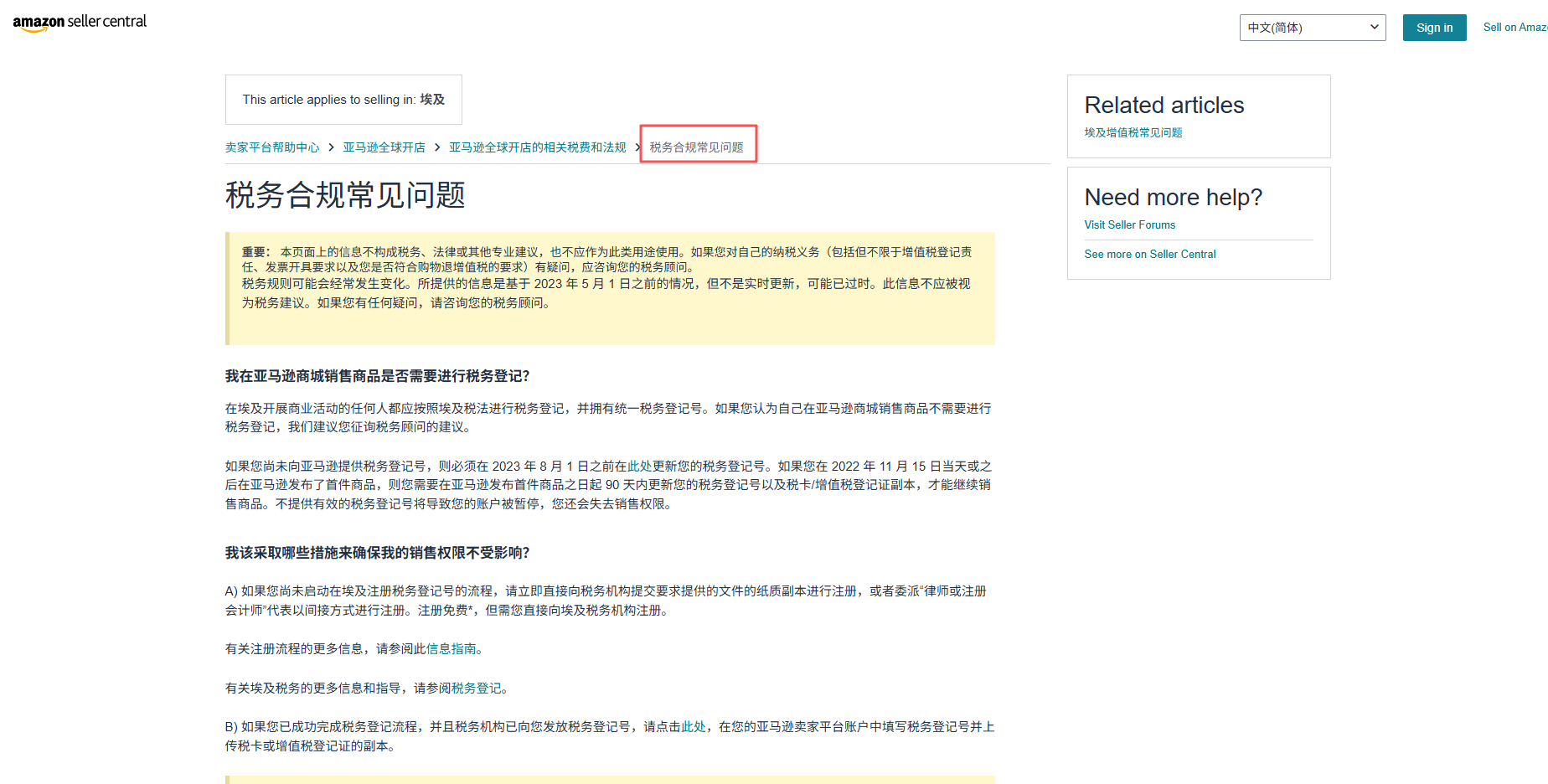Viewport: 1548px width, 784px height.
Task: Open the 税务登记 guidance link
Action: pos(477,688)
